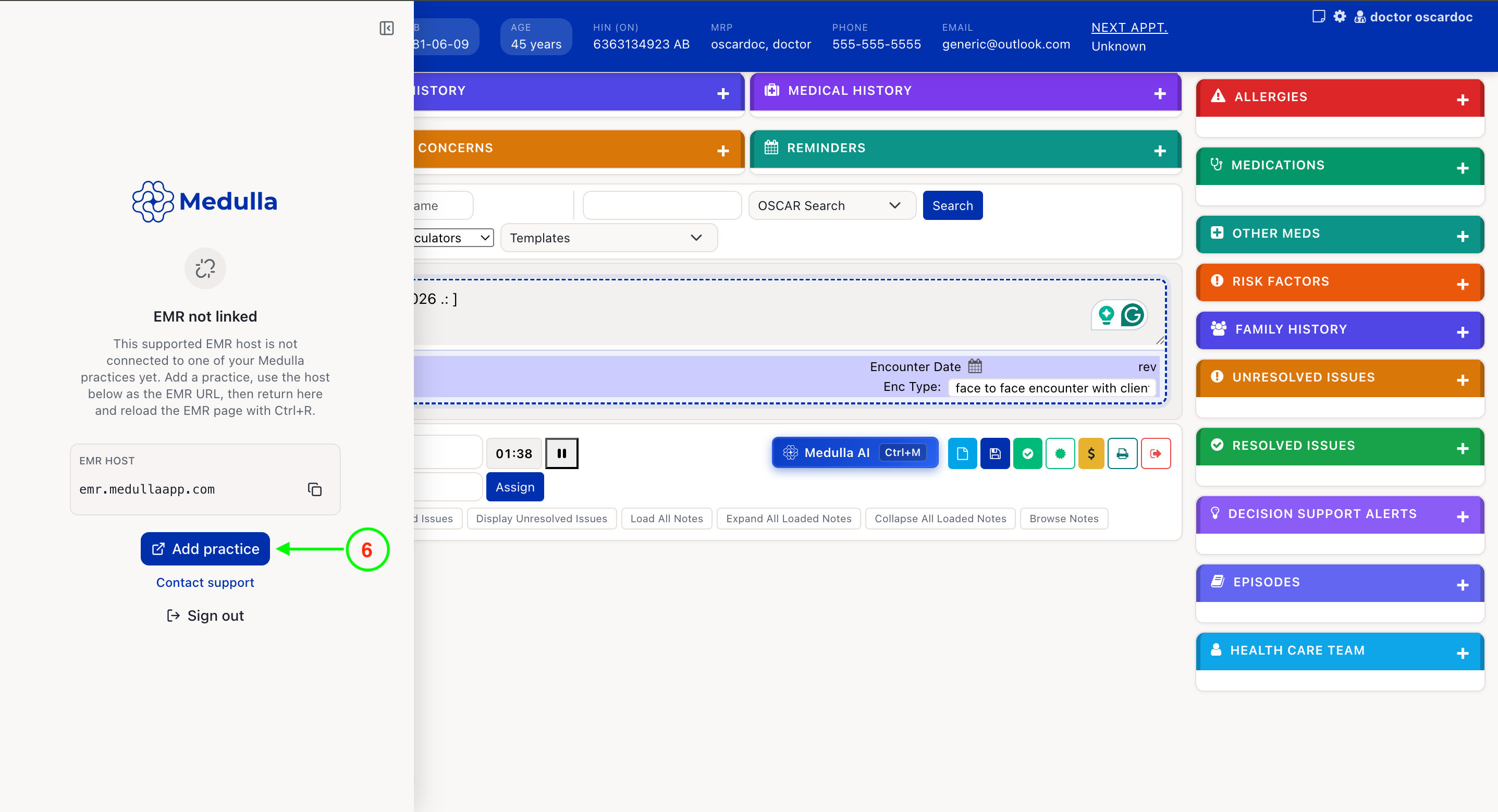Image resolution: width=1498 pixels, height=812 pixels.
Task: Click the red exit encounter icon
Action: pyautogui.click(x=1156, y=453)
